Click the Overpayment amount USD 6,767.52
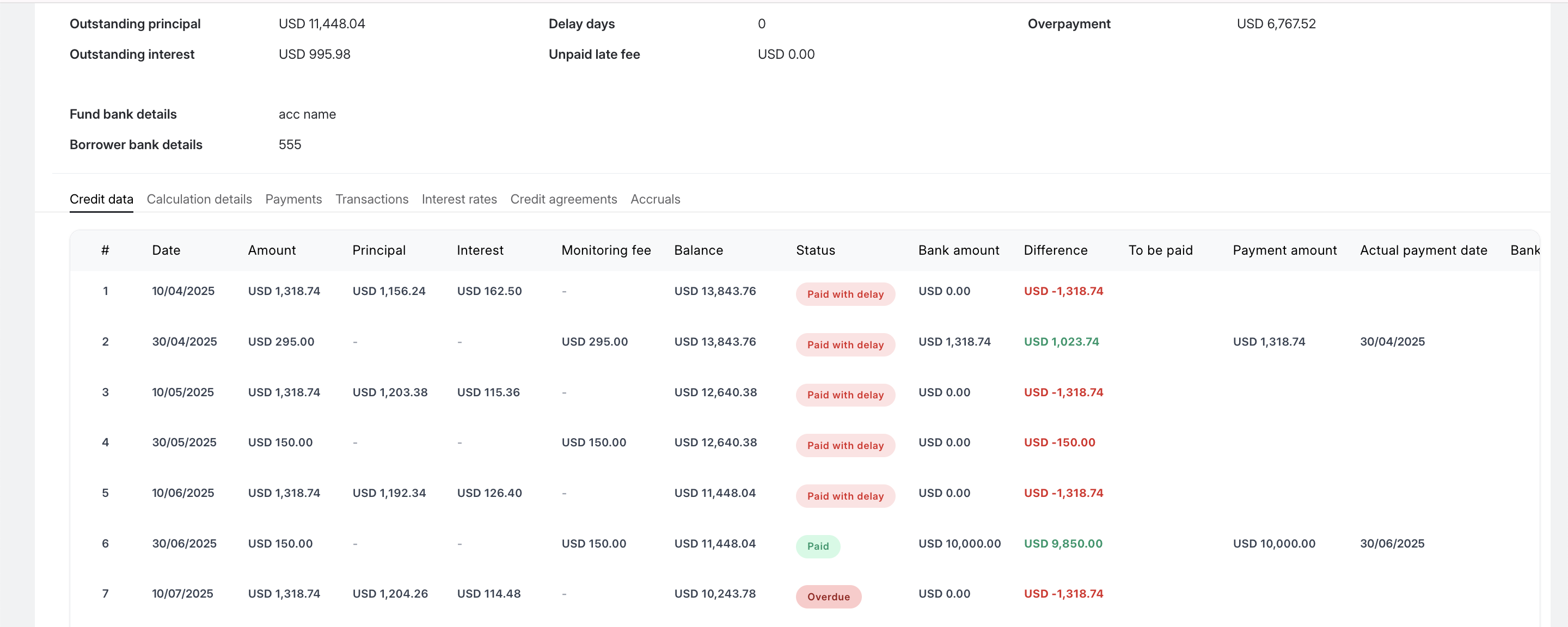1568x627 pixels. (1276, 24)
